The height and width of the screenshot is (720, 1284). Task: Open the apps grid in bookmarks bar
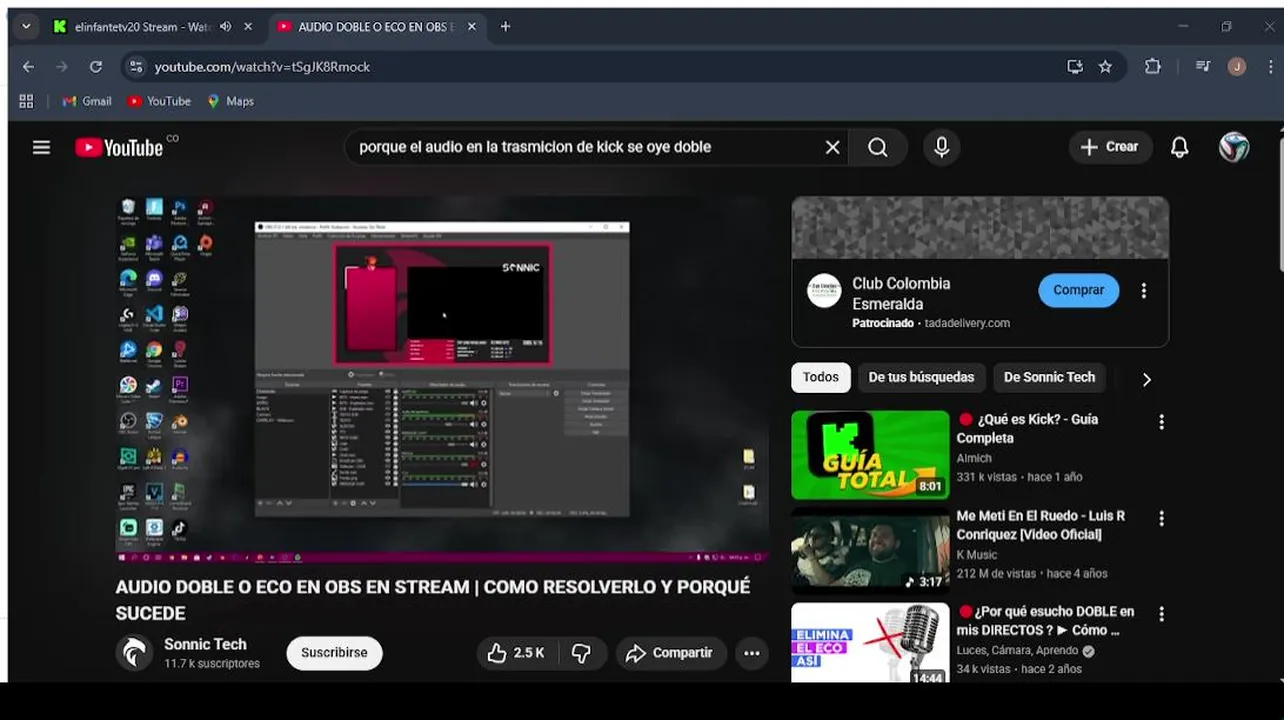pos(26,101)
